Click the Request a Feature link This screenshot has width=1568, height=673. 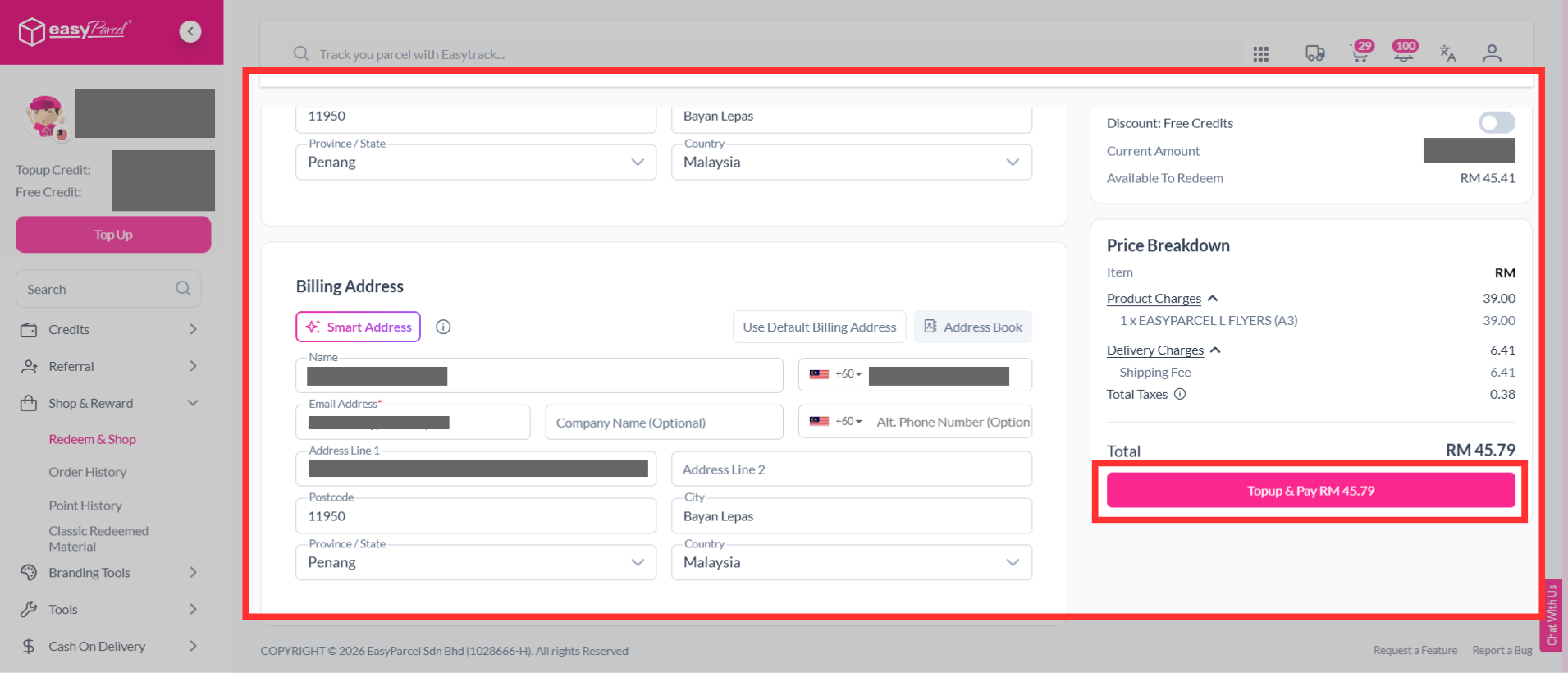[1415, 651]
